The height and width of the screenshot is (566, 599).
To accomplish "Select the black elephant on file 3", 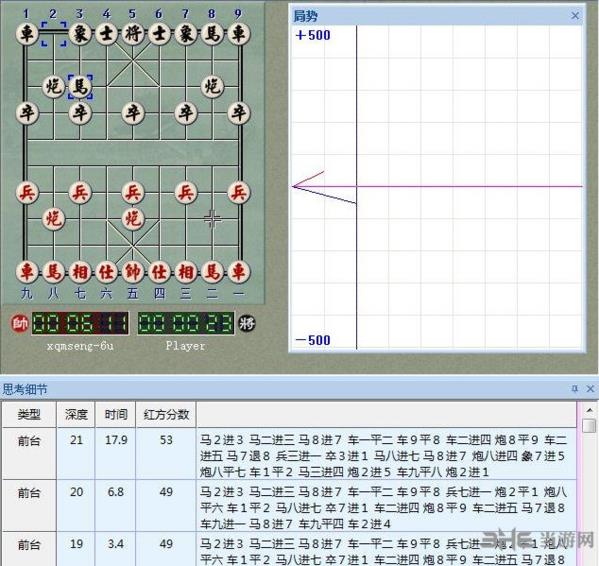I will point(80,34).
